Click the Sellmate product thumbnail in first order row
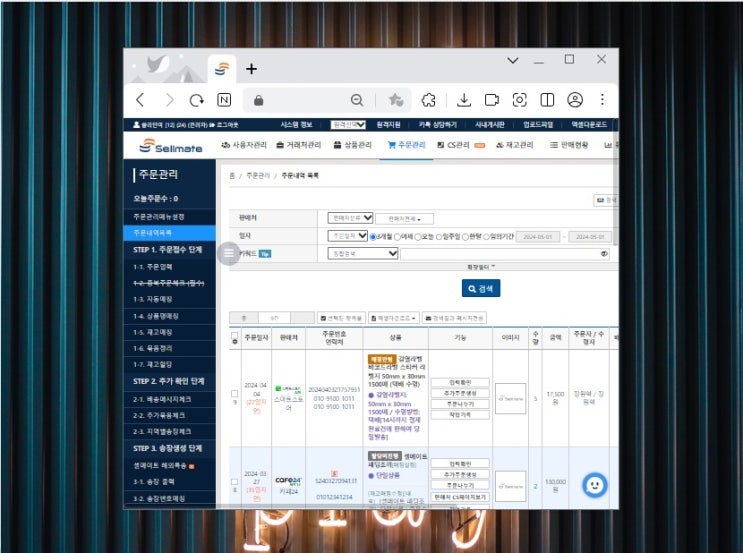The image size is (743, 553). point(510,399)
